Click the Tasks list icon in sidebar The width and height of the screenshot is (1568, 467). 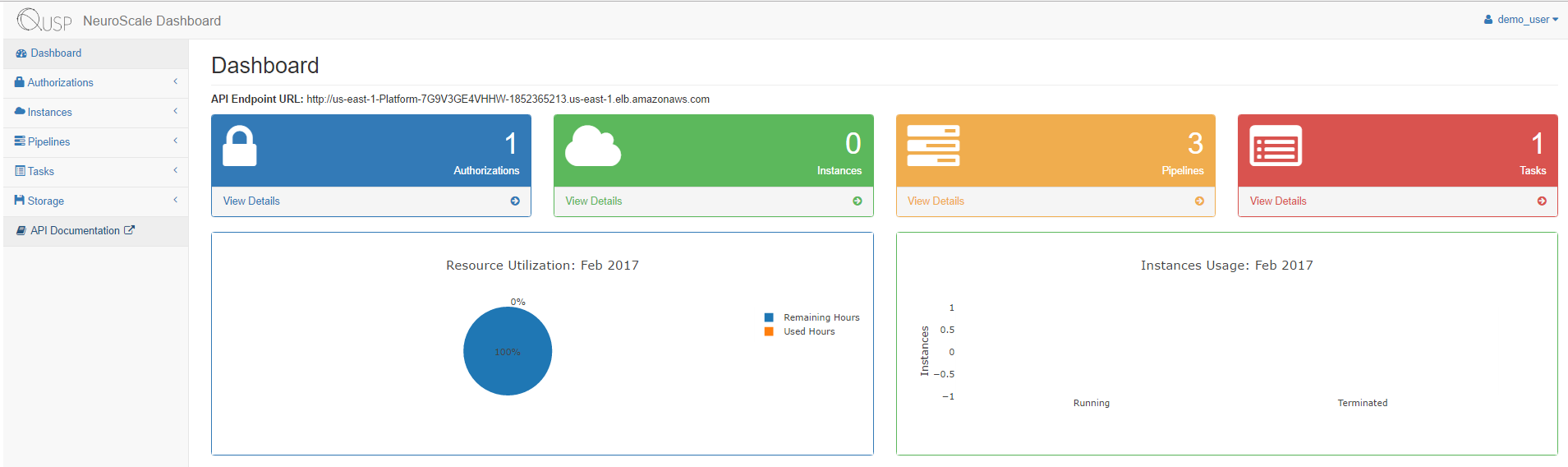click(x=20, y=171)
